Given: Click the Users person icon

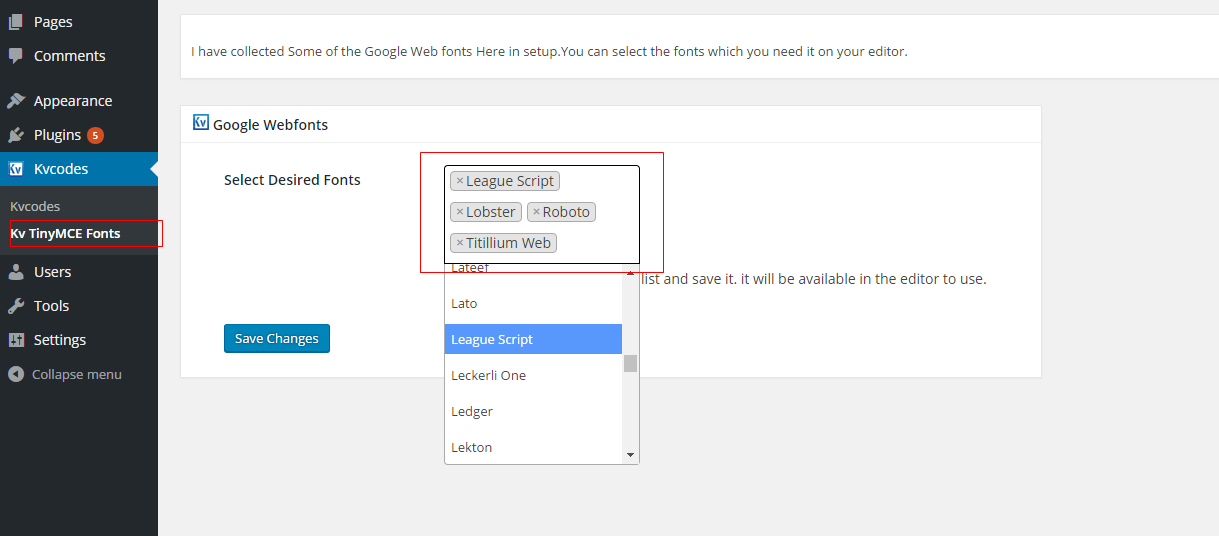Looking at the screenshot, I should coord(16,272).
